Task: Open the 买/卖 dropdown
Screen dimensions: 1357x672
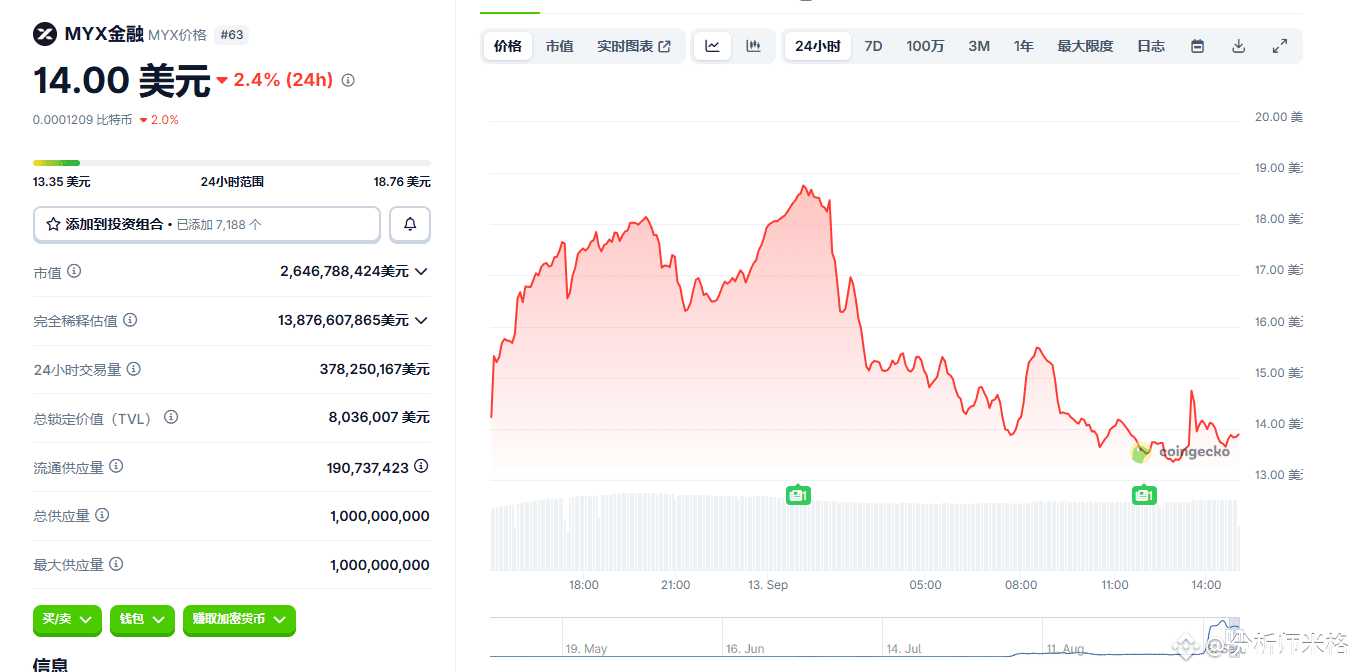Action: [68, 620]
